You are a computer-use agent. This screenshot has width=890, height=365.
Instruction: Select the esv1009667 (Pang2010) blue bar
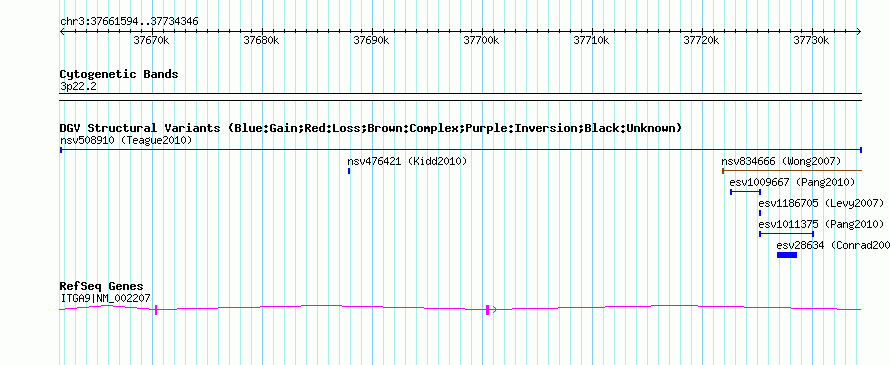pos(745,192)
